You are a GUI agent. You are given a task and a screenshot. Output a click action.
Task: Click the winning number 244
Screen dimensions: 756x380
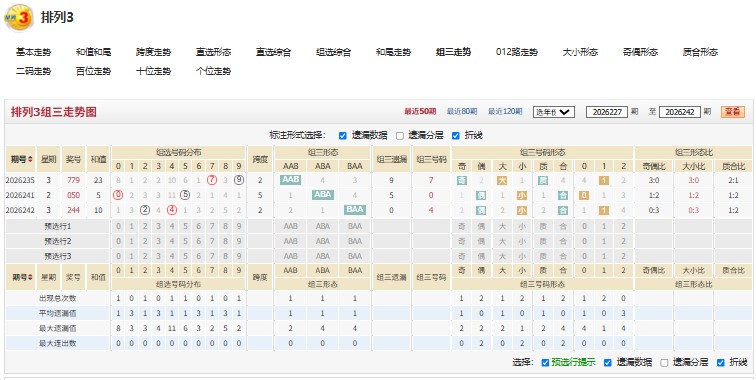[x=73, y=210]
